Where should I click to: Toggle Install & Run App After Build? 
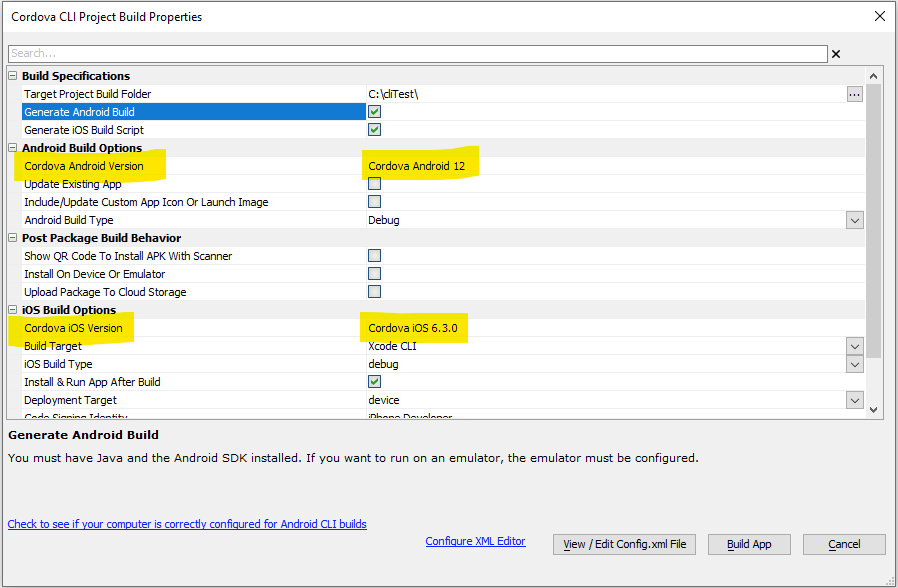coord(375,381)
